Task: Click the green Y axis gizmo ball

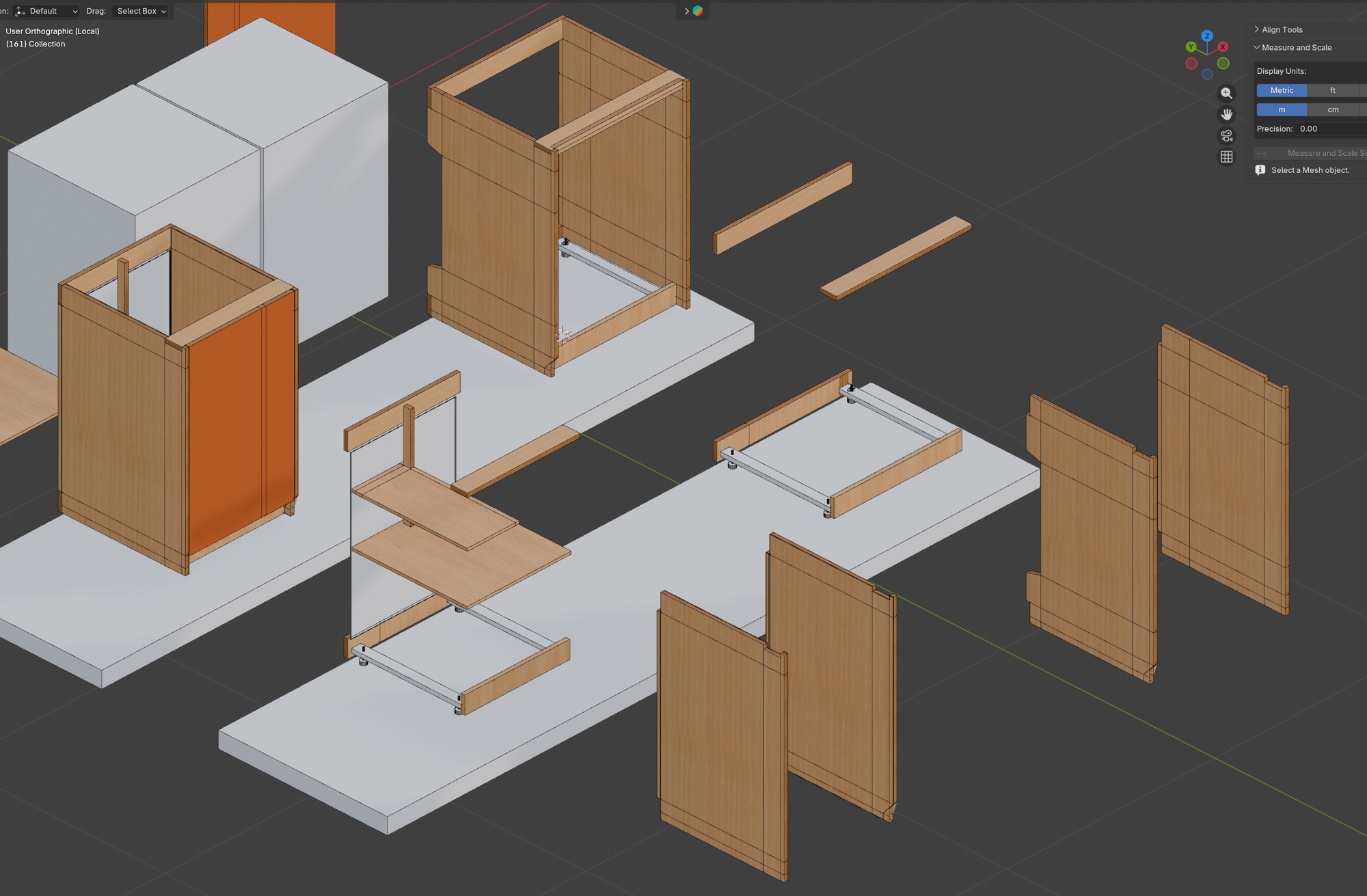Action: click(1191, 47)
